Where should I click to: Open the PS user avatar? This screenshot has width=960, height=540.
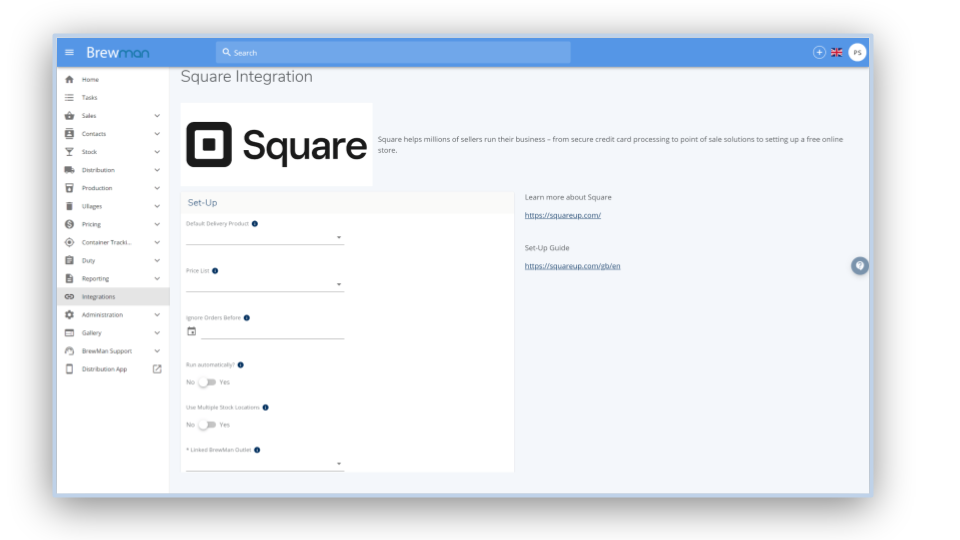coord(857,53)
